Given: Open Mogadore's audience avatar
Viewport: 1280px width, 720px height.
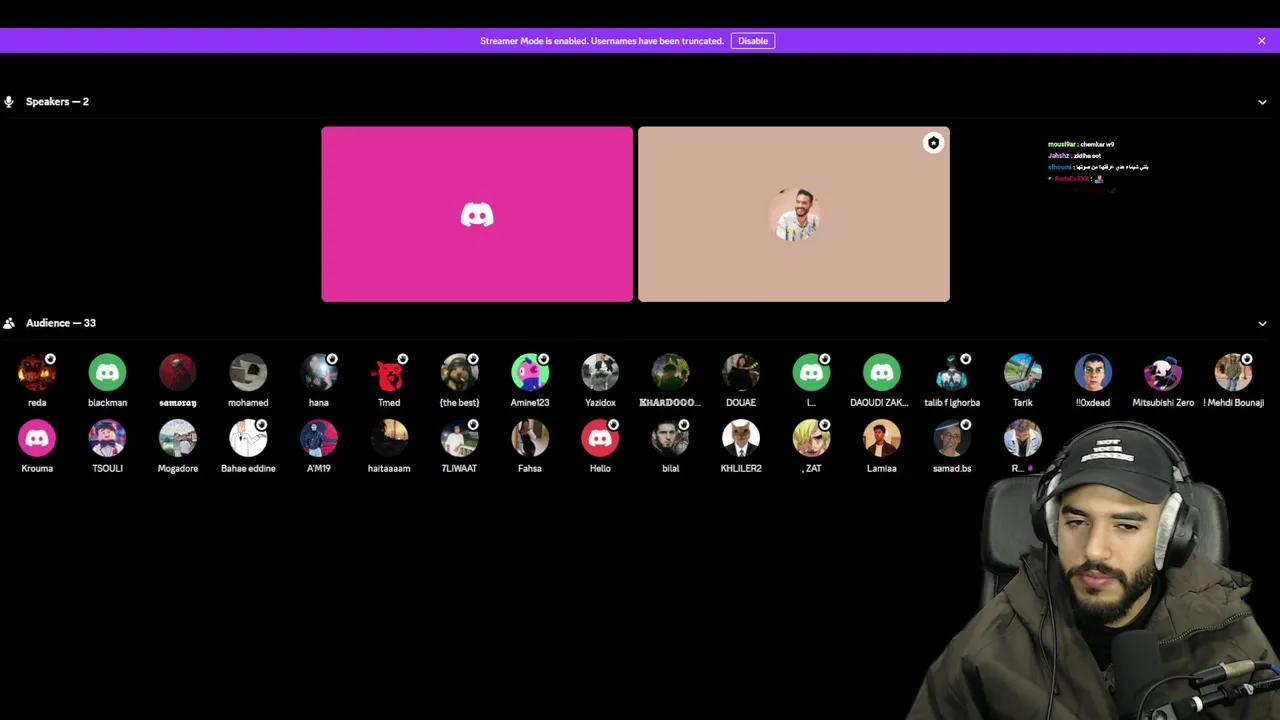Looking at the screenshot, I should pyautogui.click(x=178, y=439).
